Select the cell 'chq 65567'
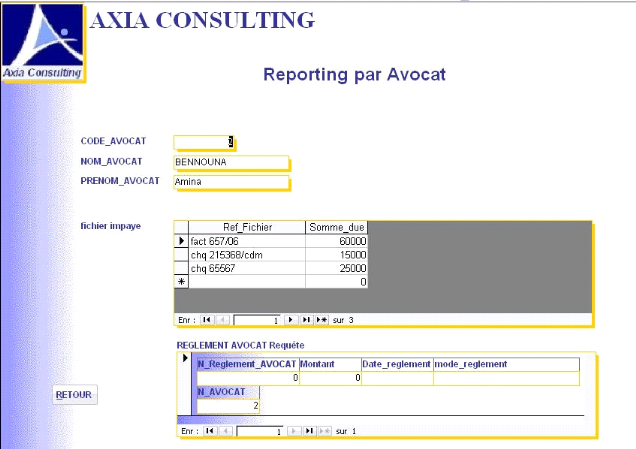Screen dimensions: 636x449 coord(247,268)
